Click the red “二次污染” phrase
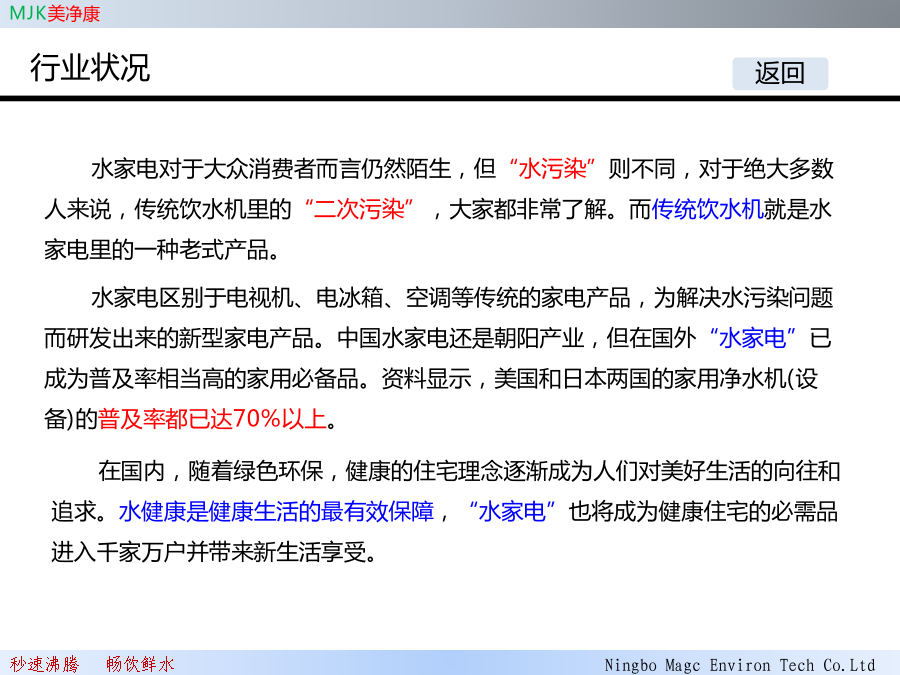 pyautogui.click(x=359, y=209)
